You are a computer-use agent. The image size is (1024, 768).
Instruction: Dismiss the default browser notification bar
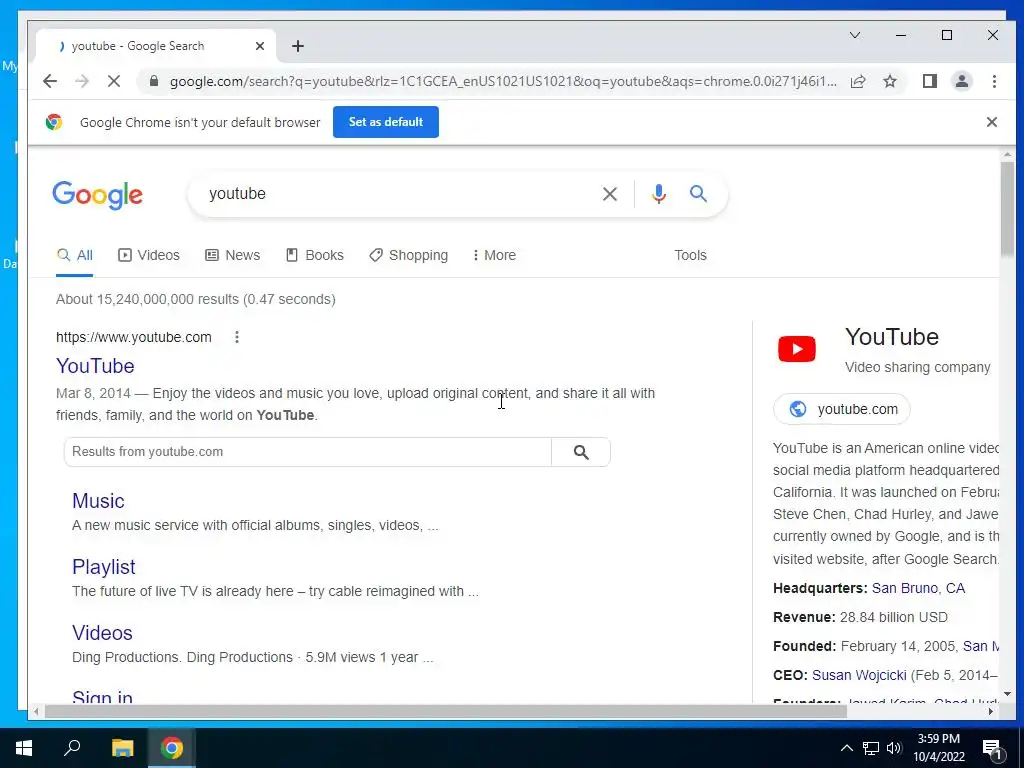pos(991,122)
